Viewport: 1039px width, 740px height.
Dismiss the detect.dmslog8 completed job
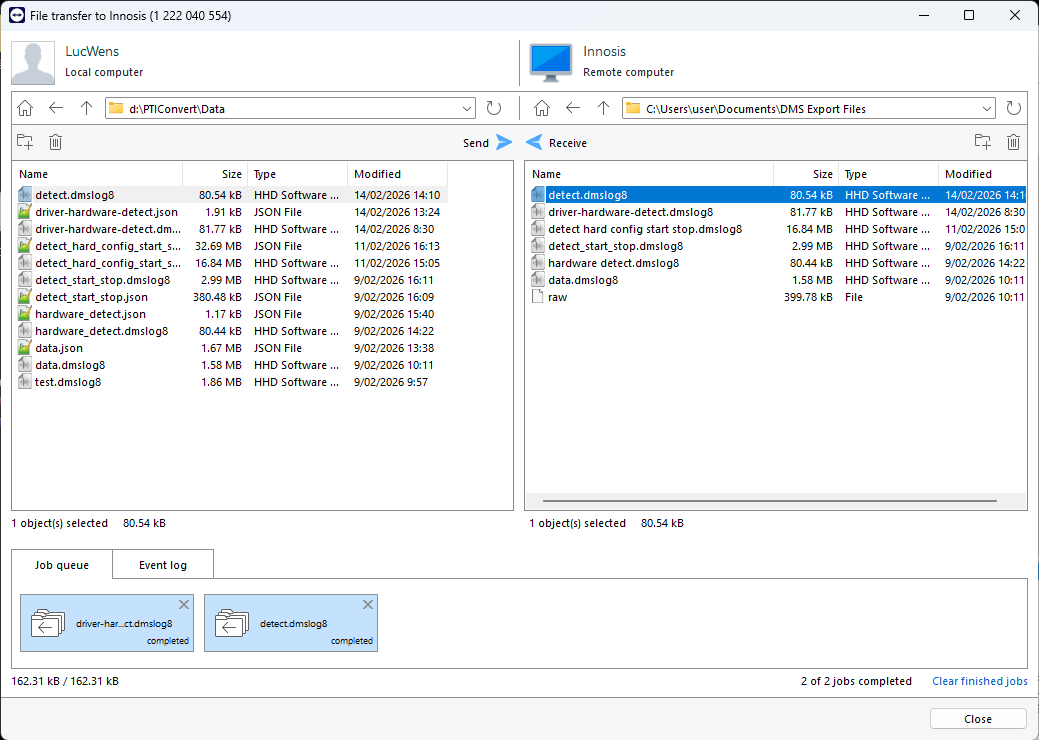(x=367, y=605)
